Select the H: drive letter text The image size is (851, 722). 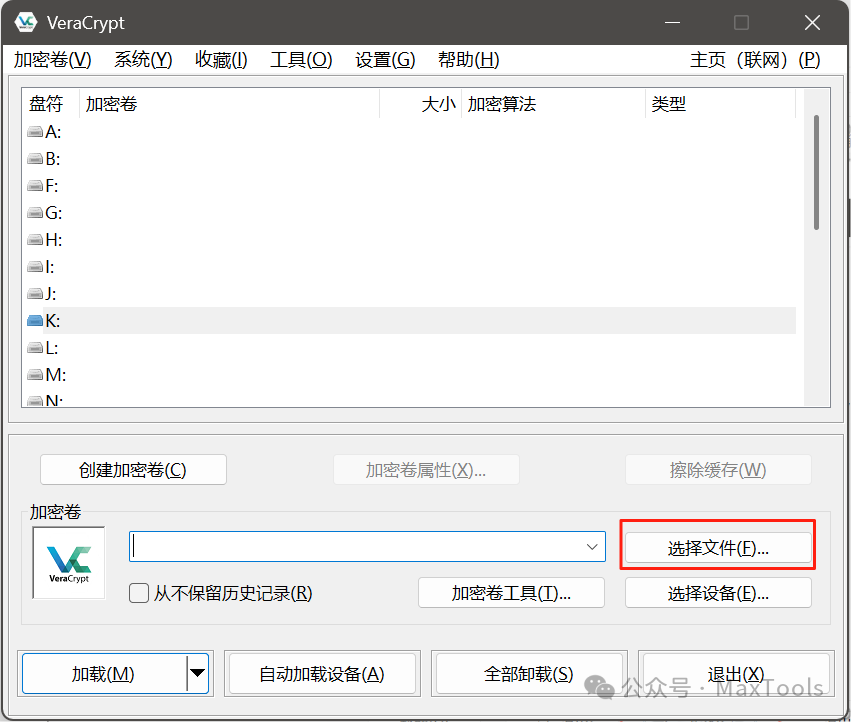click(54, 240)
